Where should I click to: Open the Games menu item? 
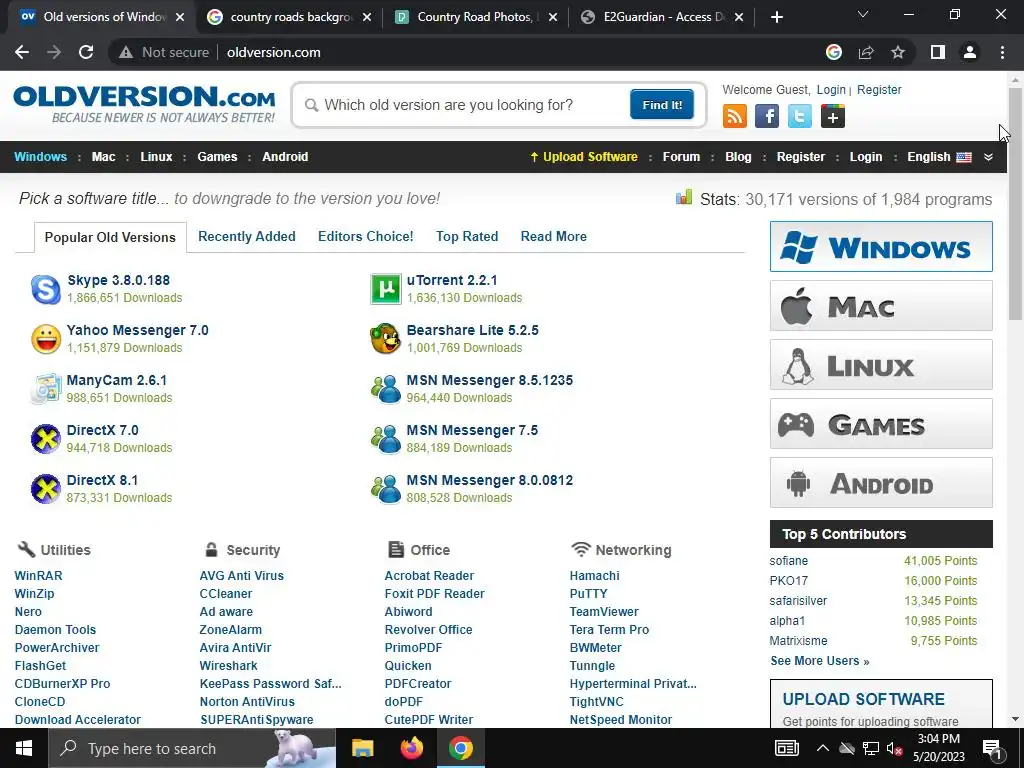(217, 157)
